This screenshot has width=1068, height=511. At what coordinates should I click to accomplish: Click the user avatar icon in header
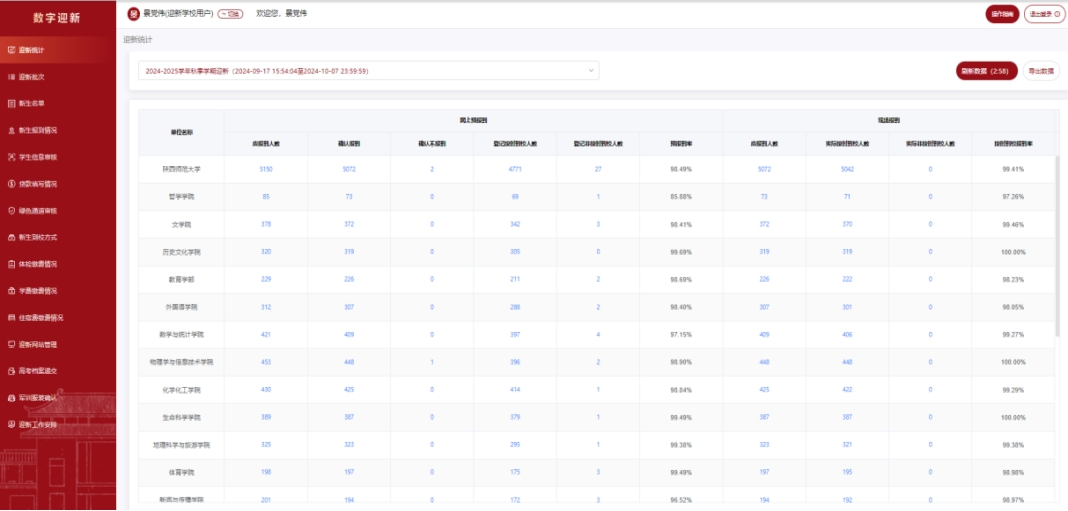pyautogui.click(x=134, y=14)
